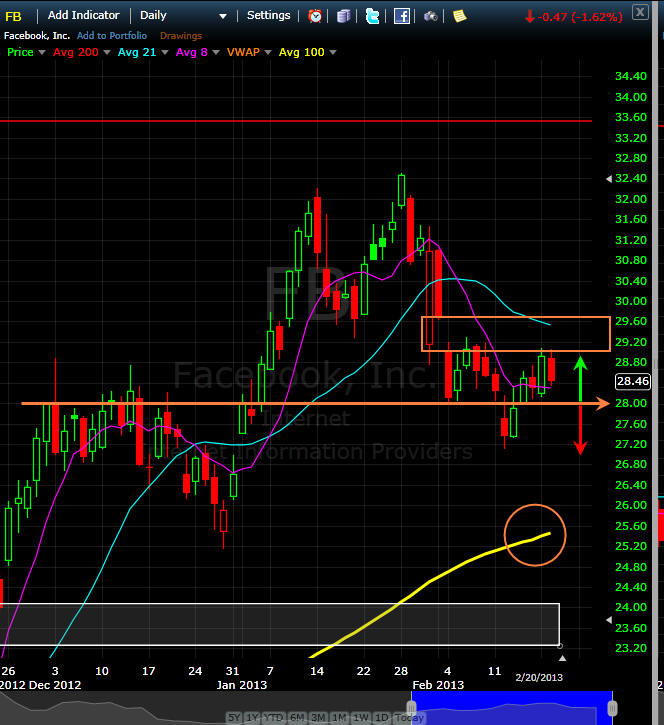This screenshot has height=725, width=664.
Task: Expand the Avg 8 indicator dropdown
Action: (x=215, y=53)
